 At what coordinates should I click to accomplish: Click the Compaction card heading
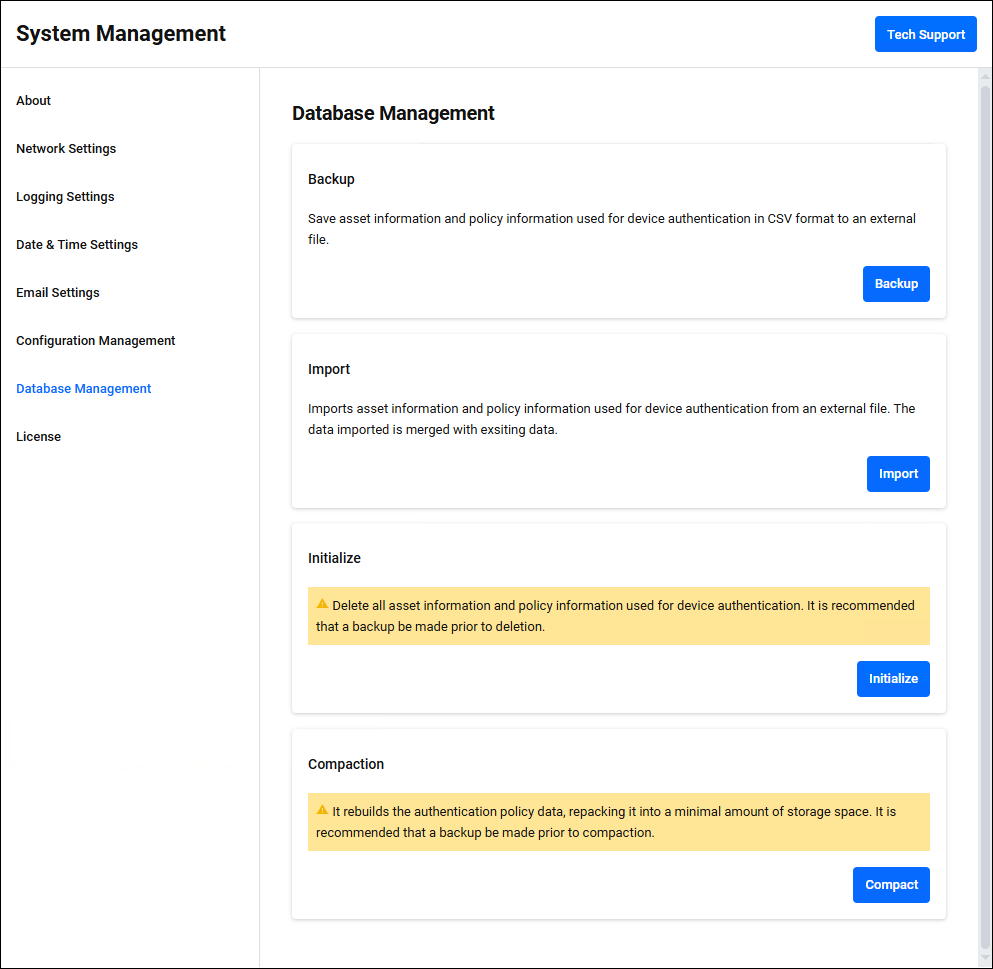coord(346,764)
